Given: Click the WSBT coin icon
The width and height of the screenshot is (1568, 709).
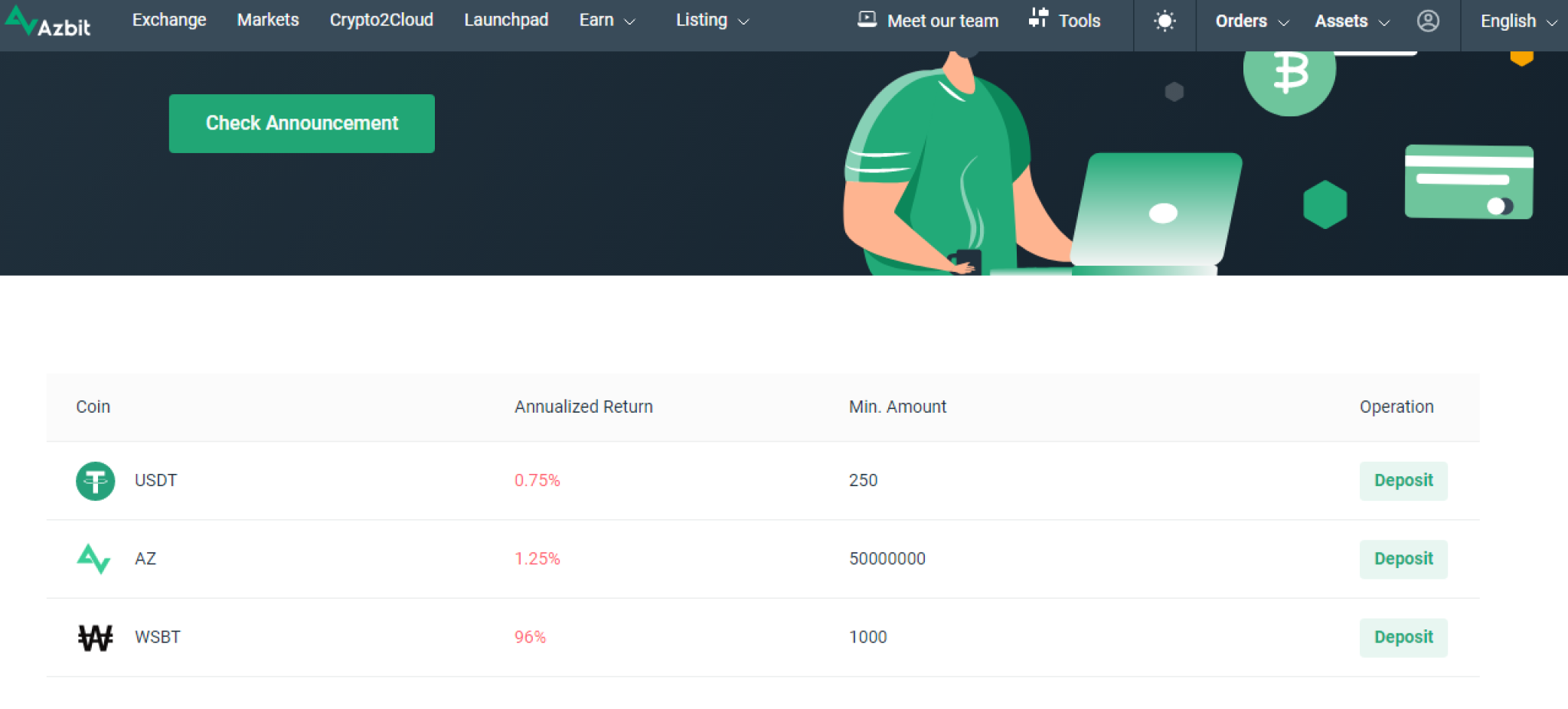Looking at the screenshot, I should 94,637.
